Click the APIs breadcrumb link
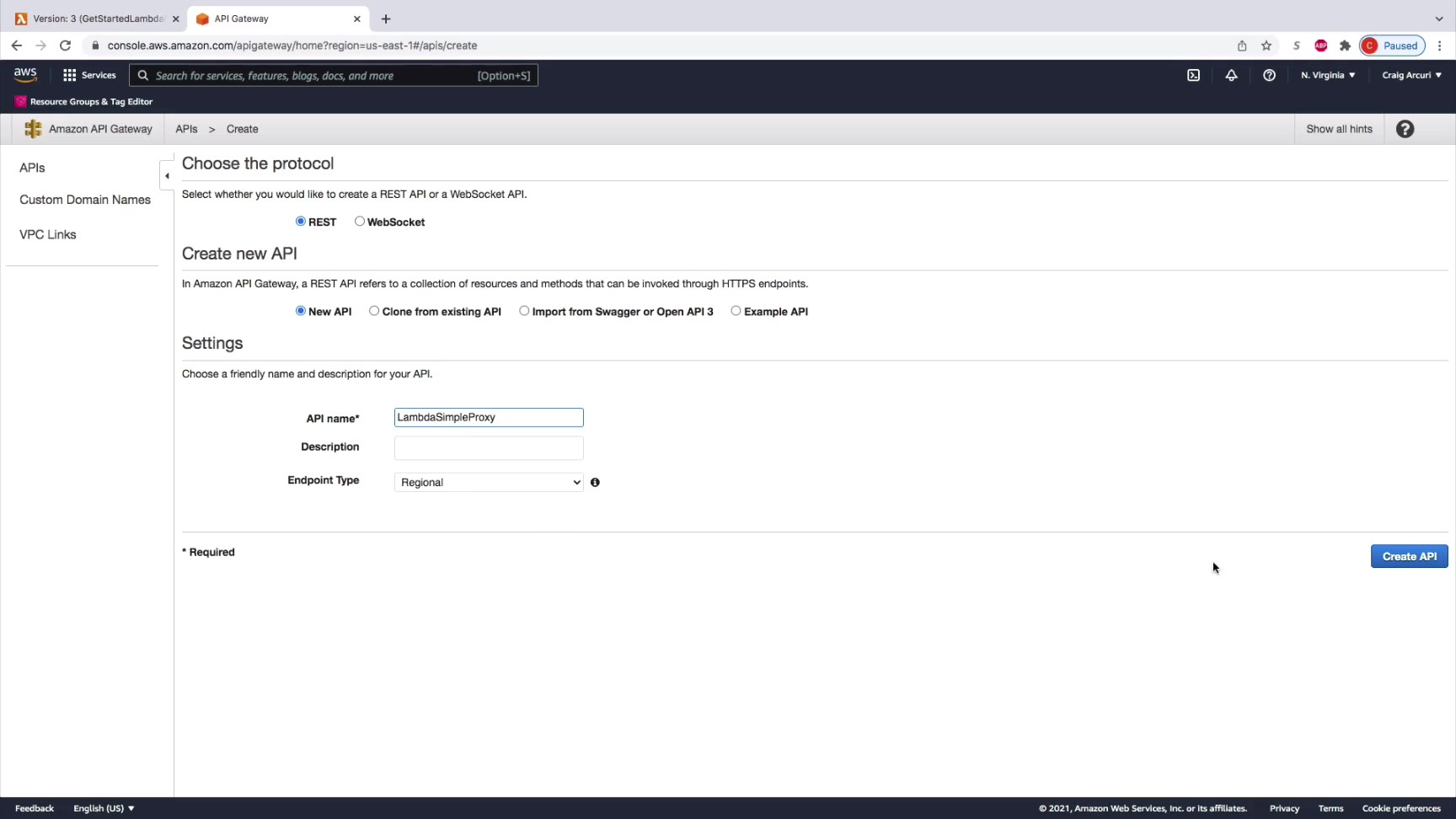This screenshot has width=1456, height=819. pos(186,129)
